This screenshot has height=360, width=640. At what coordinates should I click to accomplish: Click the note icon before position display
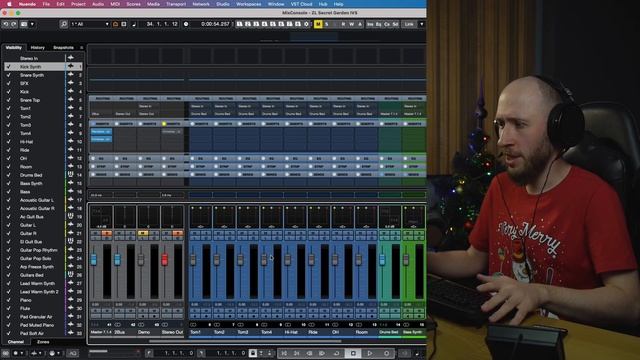134,24
